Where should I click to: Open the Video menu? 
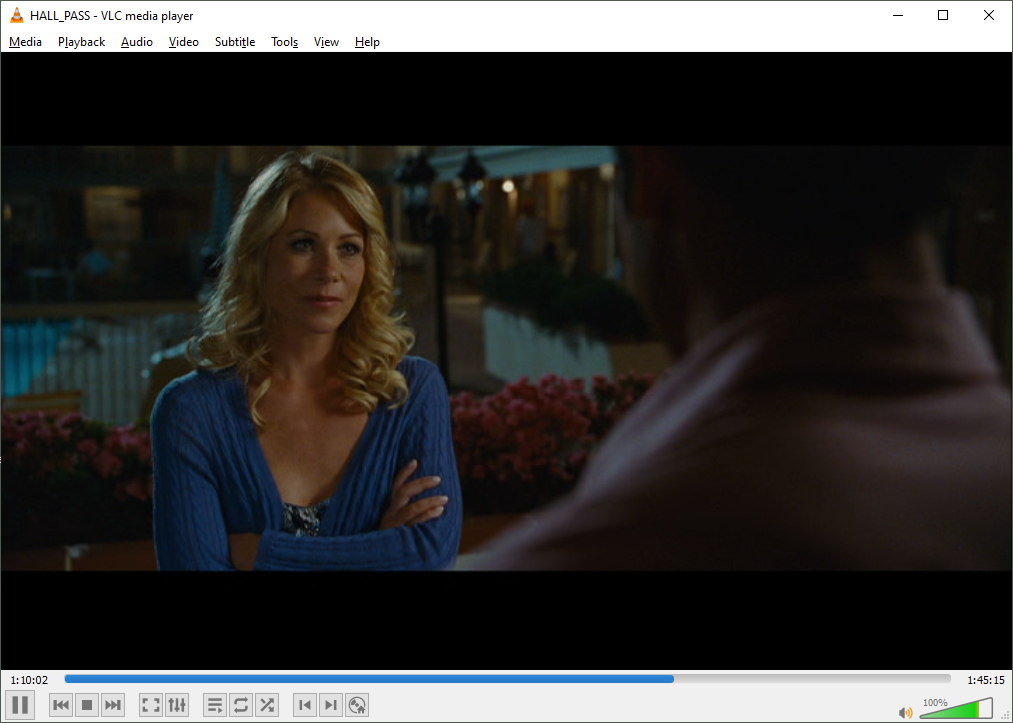click(183, 42)
